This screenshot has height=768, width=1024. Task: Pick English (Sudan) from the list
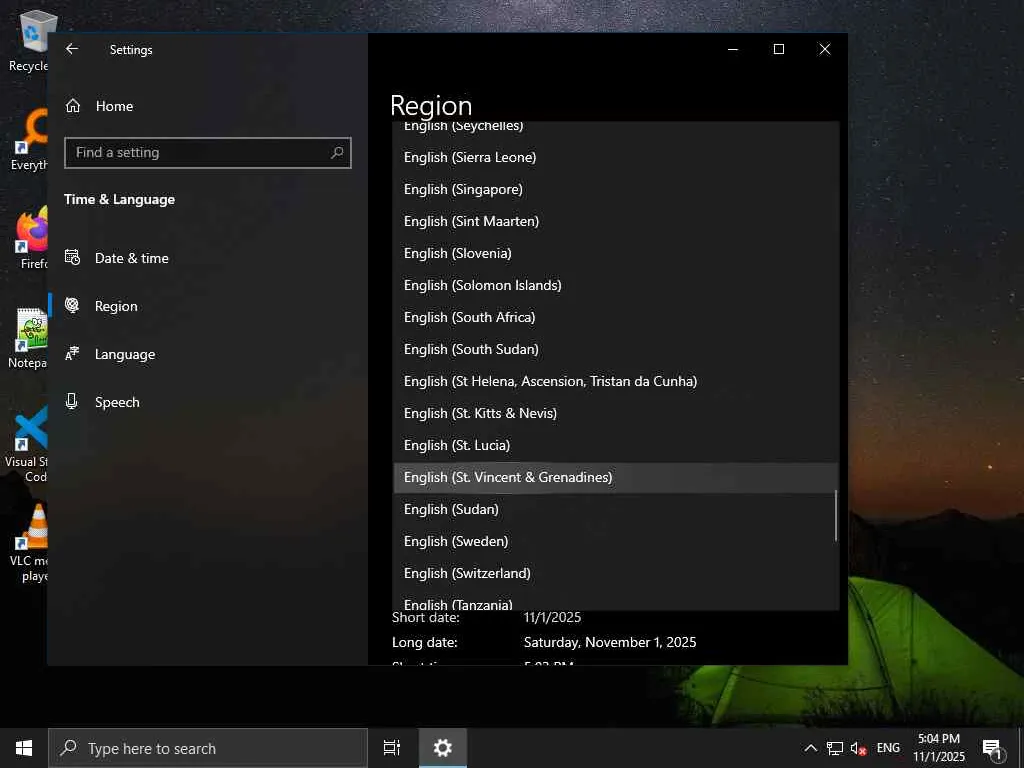point(616,509)
